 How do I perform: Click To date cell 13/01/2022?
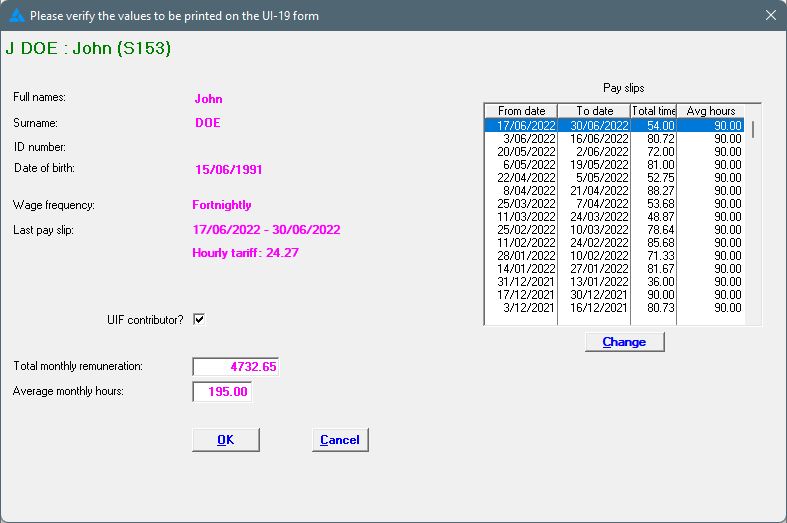[x=599, y=282]
